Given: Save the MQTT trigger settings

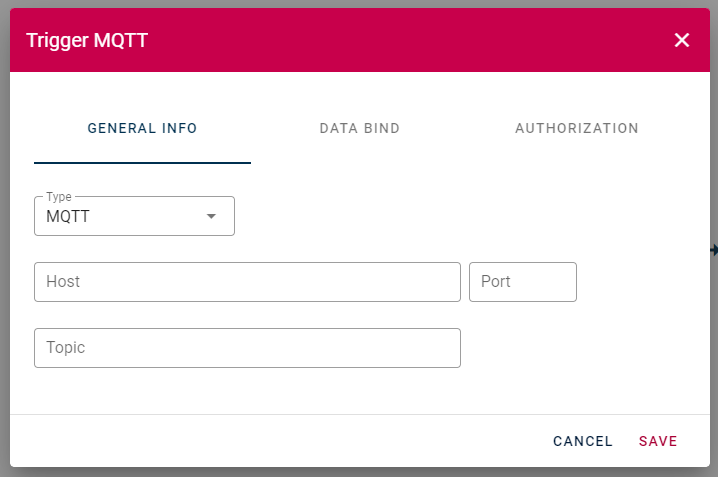Looking at the screenshot, I should point(658,441).
